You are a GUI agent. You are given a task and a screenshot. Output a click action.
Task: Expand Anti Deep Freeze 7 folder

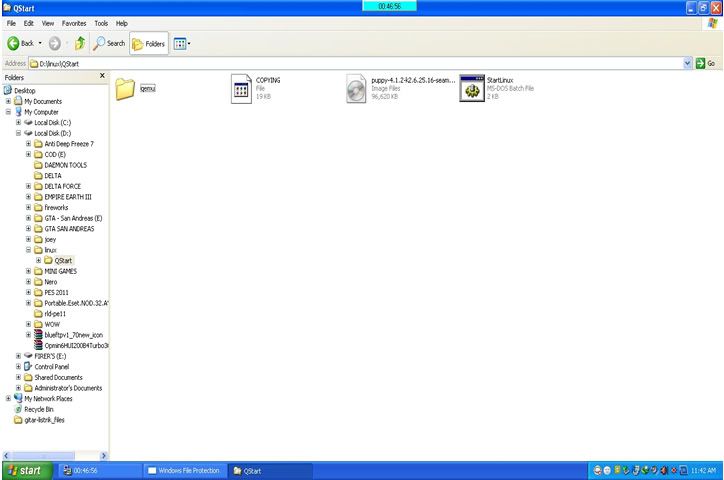pyautogui.click(x=29, y=144)
